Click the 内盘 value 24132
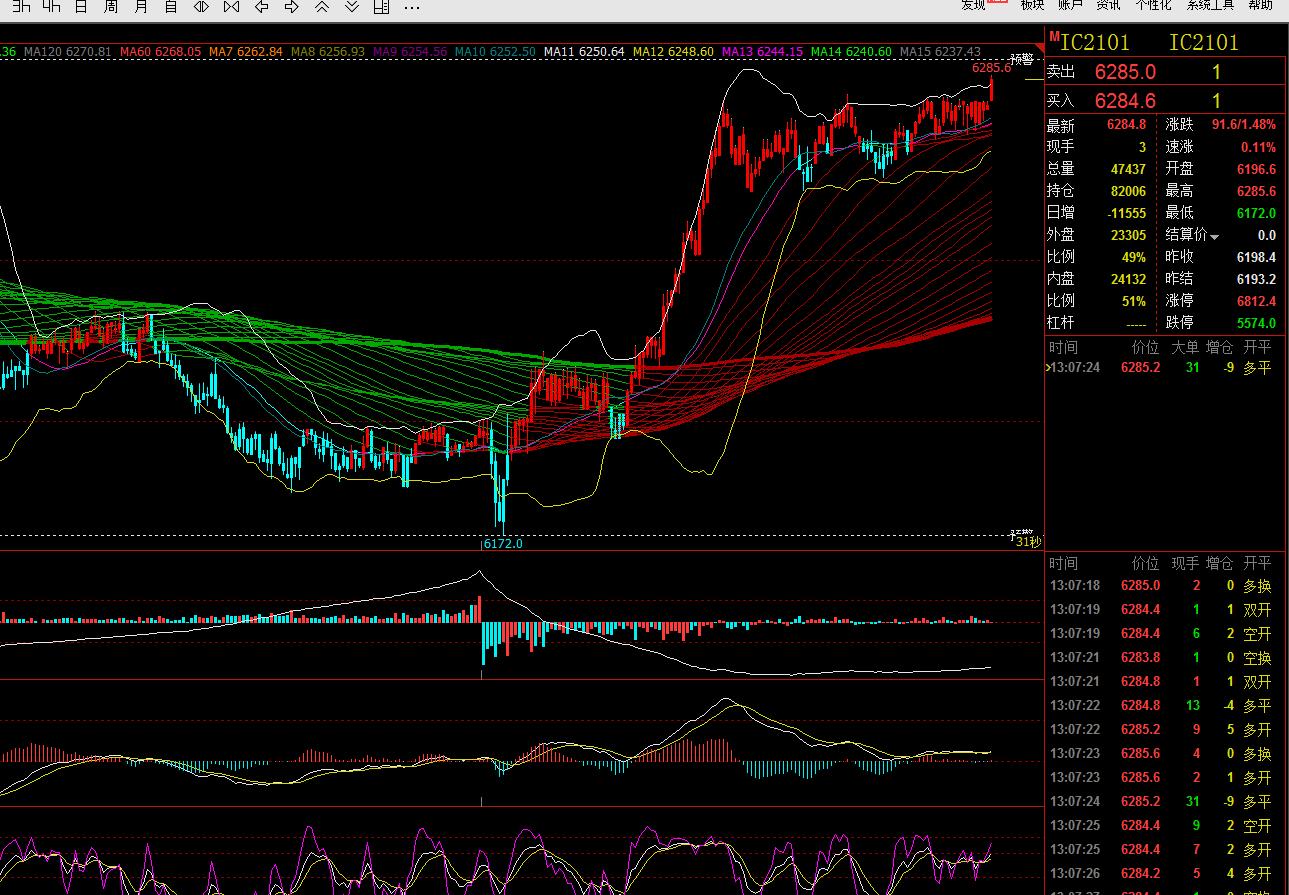This screenshot has height=895, width=1289. tap(1128, 279)
